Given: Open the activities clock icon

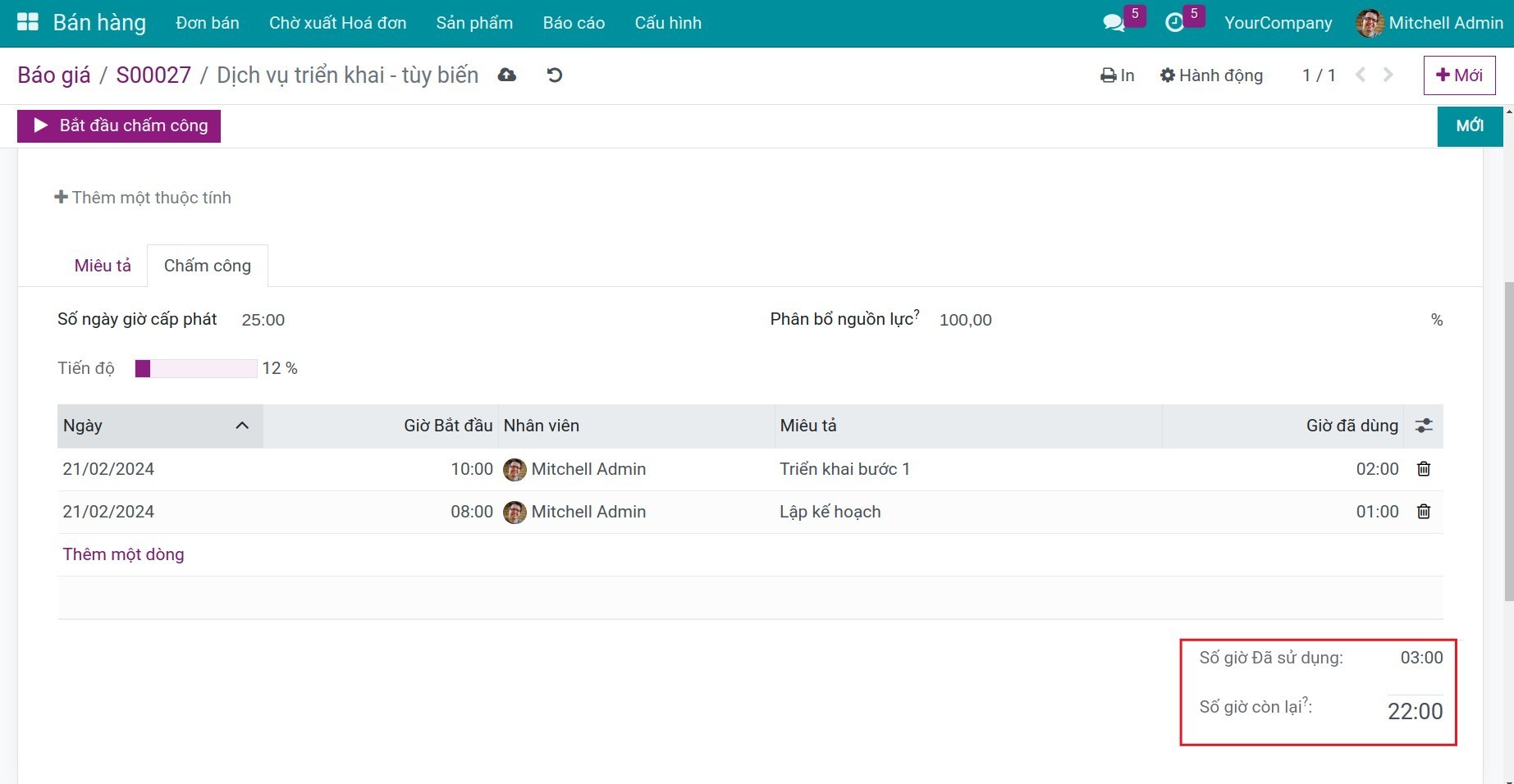Looking at the screenshot, I should (1175, 23).
